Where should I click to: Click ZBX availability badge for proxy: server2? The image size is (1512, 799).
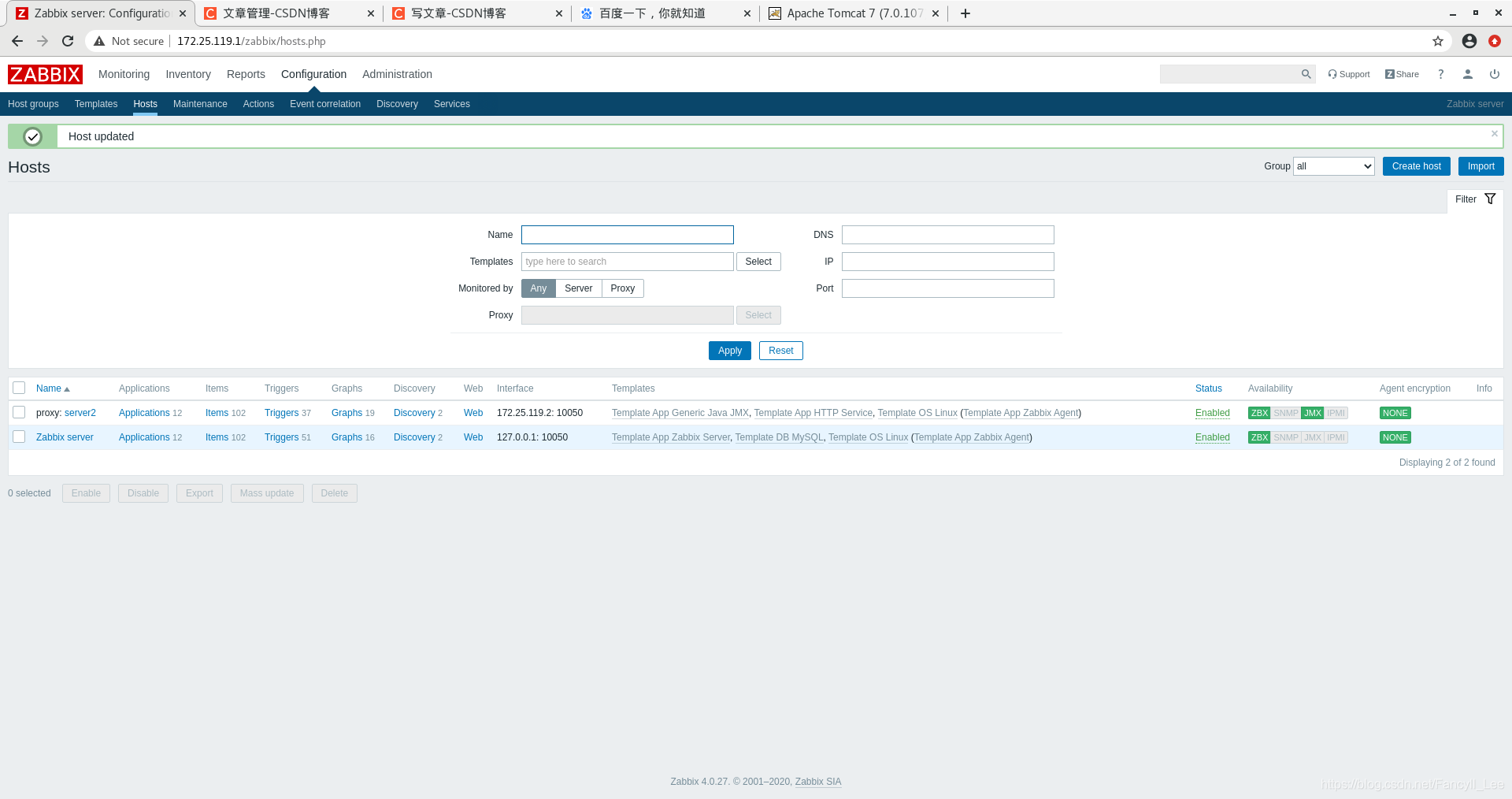click(1259, 413)
